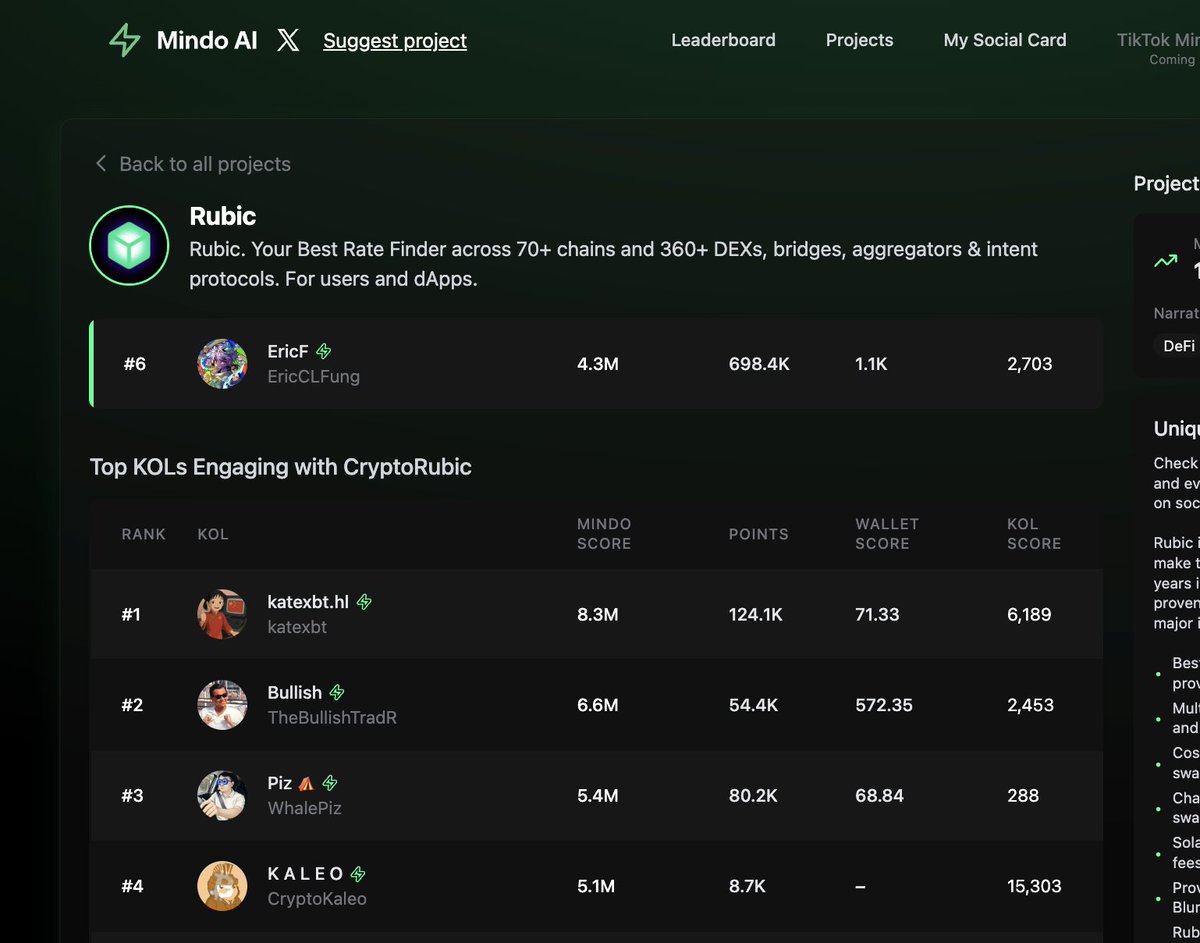This screenshot has height=943, width=1200.
Task: Click the verified badge next to katexbt.hl
Action: [x=365, y=602]
